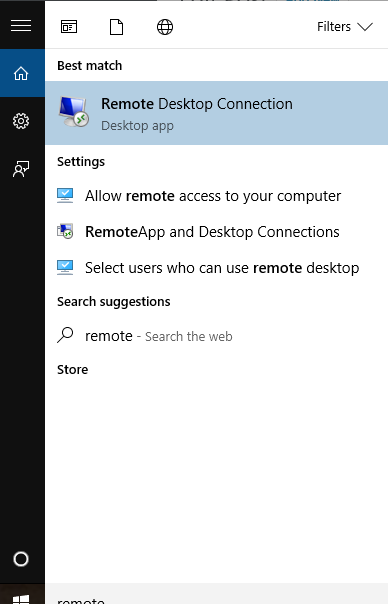Click the magnifier icon beside remote suggestion
388x604 pixels.
(65, 335)
